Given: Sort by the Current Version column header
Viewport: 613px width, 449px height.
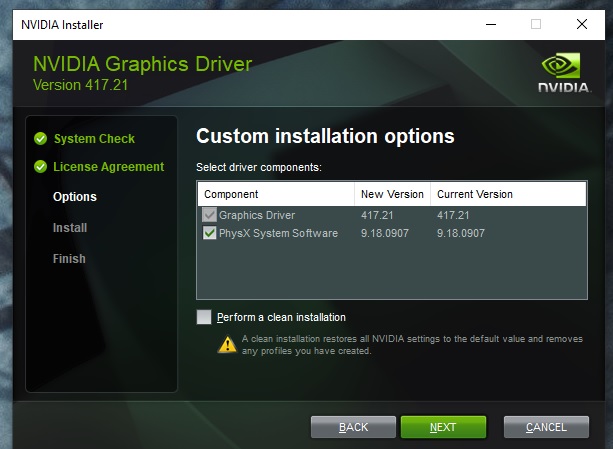Looking at the screenshot, I should (x=508, y=194).
